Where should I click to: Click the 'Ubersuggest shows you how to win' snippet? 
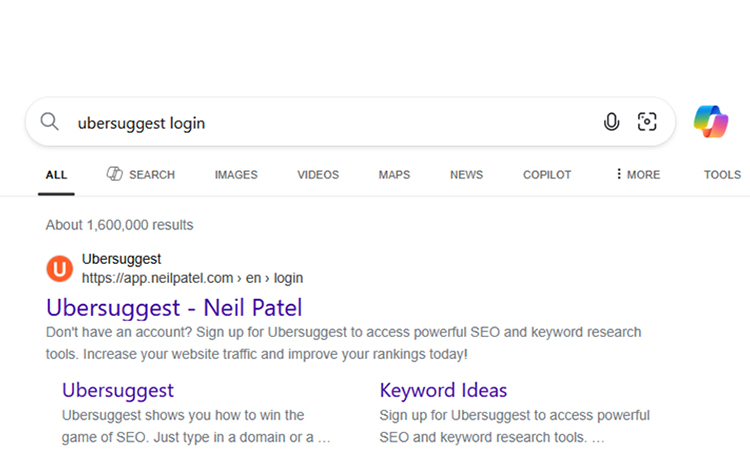pos(196,426)
